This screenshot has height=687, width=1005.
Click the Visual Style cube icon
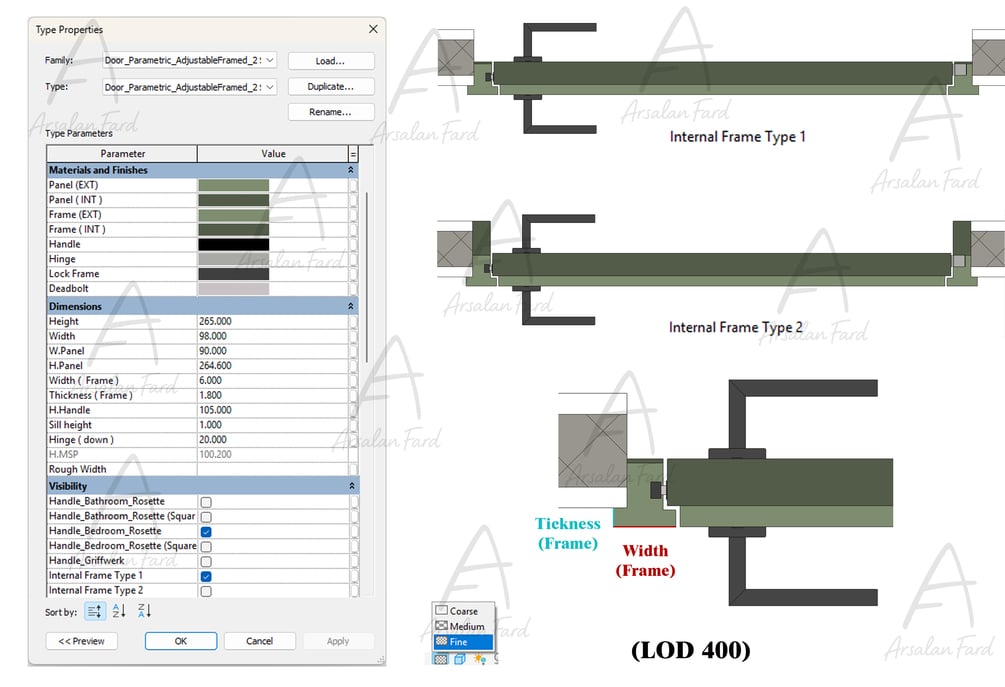[460, 659]
